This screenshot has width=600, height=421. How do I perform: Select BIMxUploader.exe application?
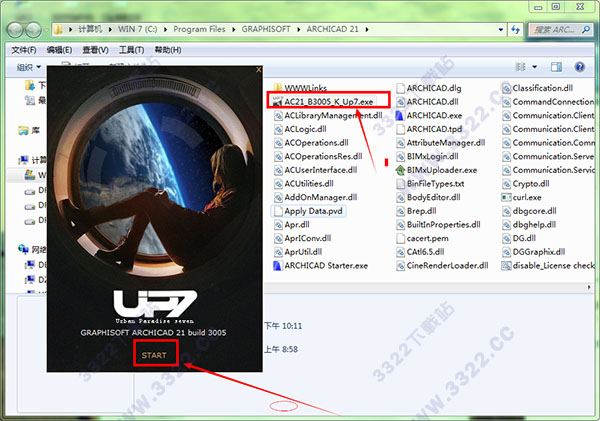coord(437,170)
